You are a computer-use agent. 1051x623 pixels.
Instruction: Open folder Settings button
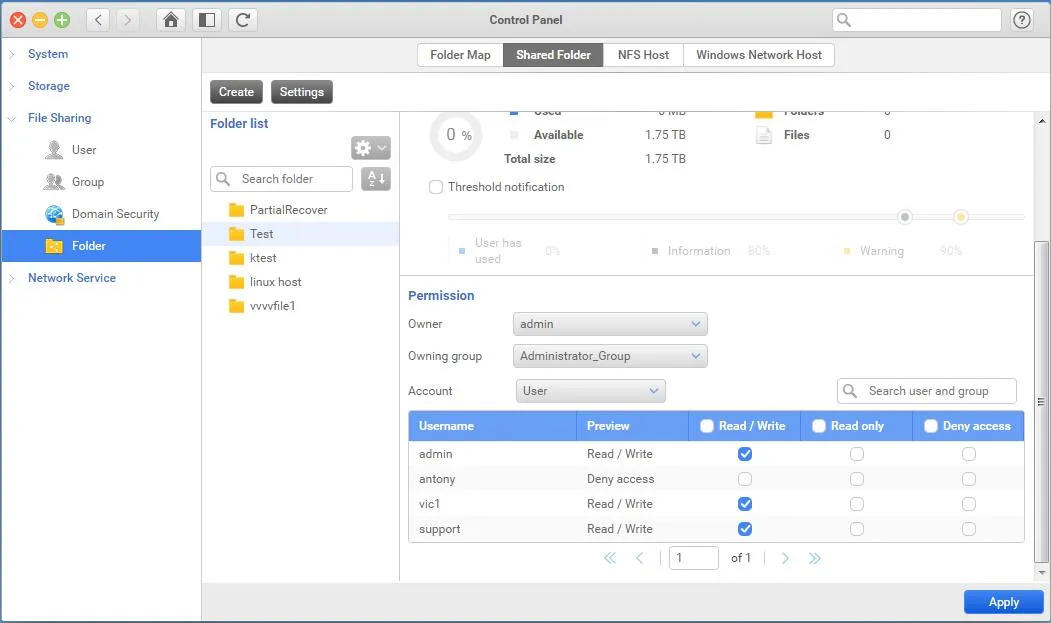pyautogui.click(x=302, y=92)
